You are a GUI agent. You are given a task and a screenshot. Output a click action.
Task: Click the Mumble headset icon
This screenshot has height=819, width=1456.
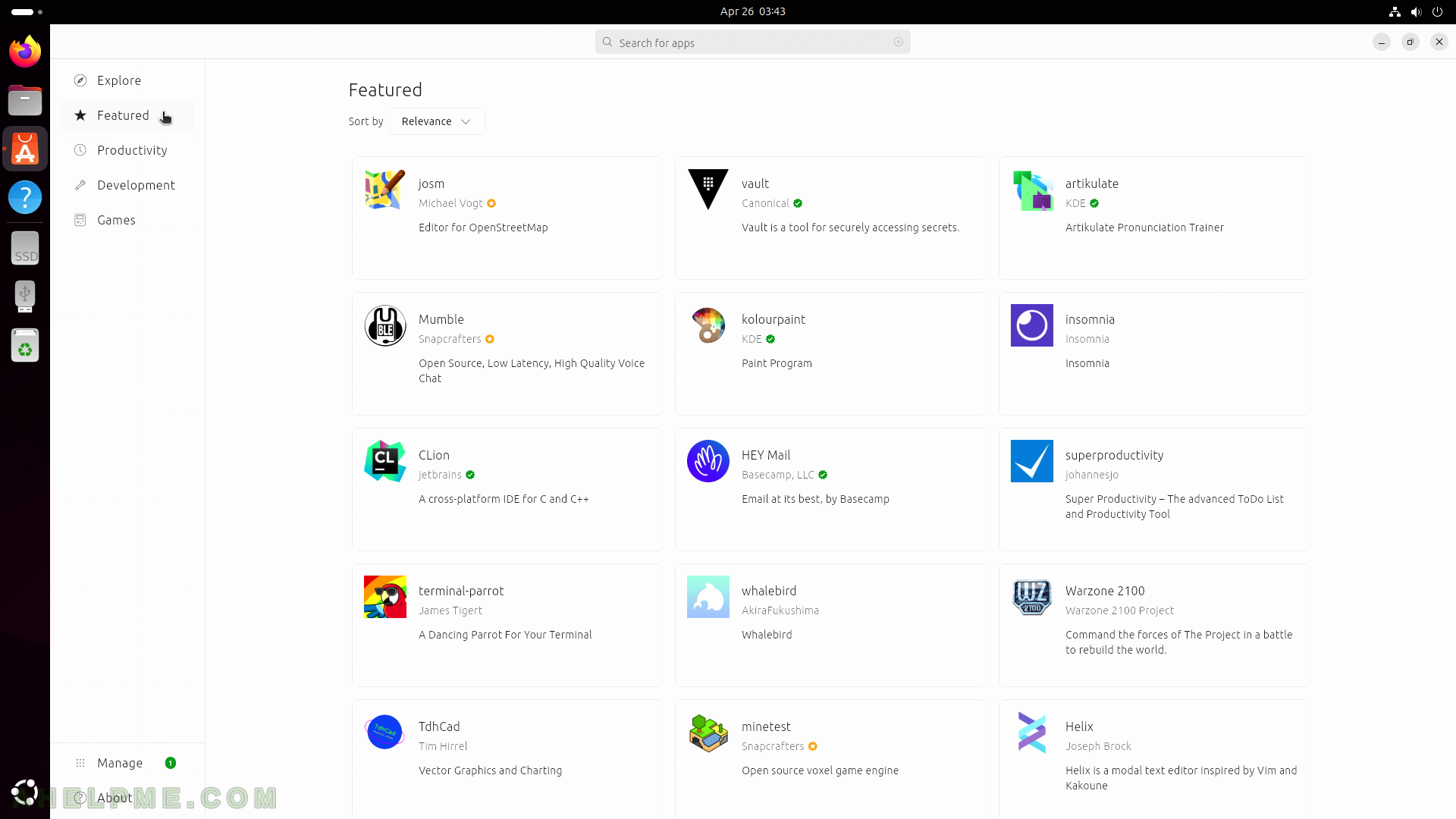coord(385,325)
